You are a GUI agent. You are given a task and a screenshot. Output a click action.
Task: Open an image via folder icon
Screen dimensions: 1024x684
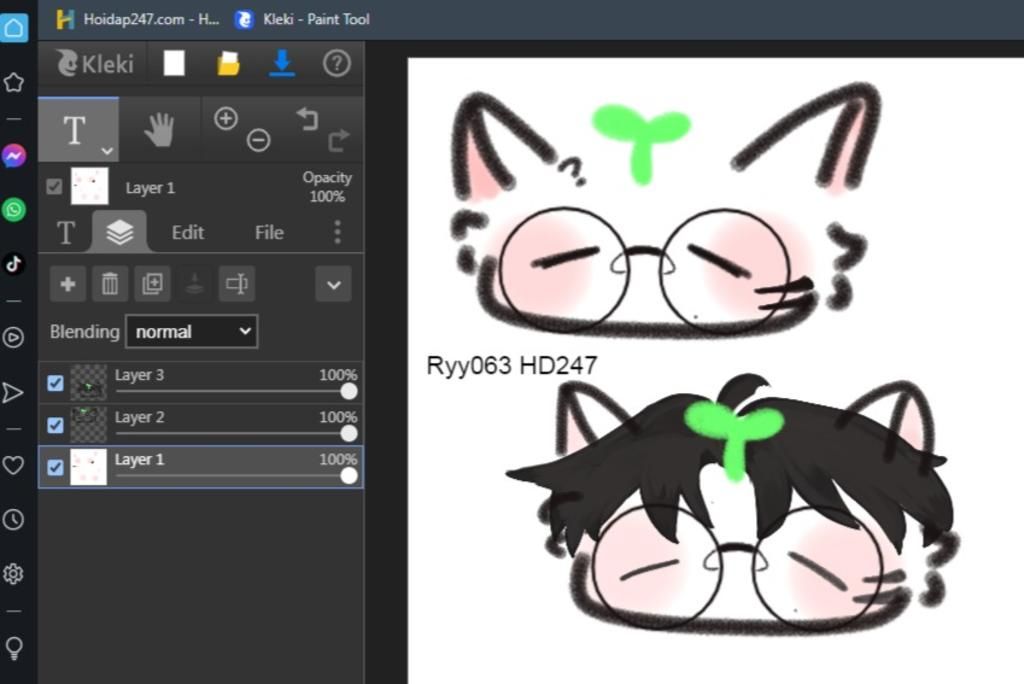click(229, 63)
